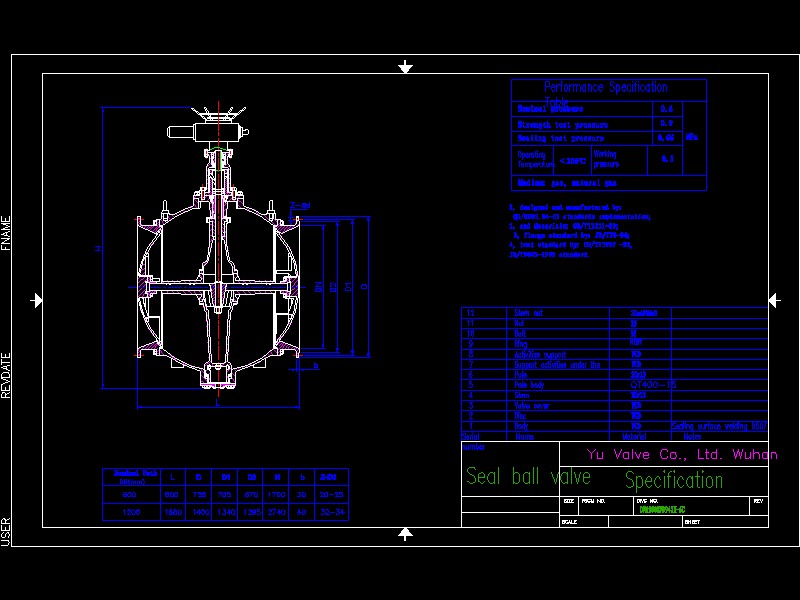The width and height of the screenshot is (800, 600).
Task: Click the 'REV' field in title block
Action: (x=759, y=501)
